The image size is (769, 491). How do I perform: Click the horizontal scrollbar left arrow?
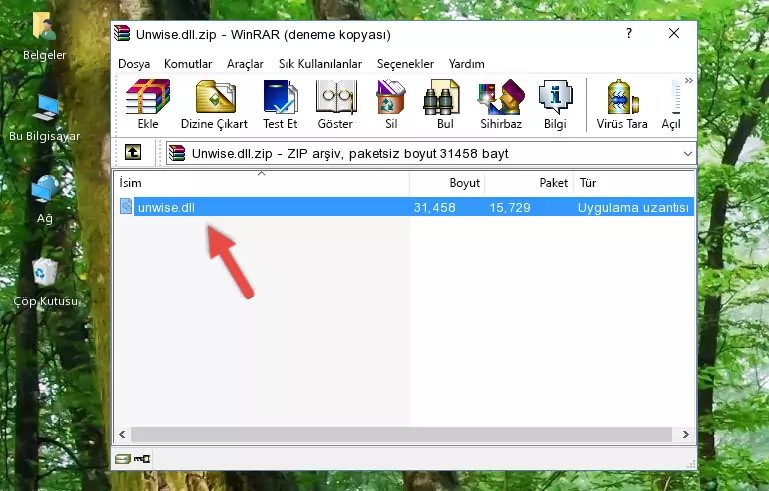tap(123, 434)
